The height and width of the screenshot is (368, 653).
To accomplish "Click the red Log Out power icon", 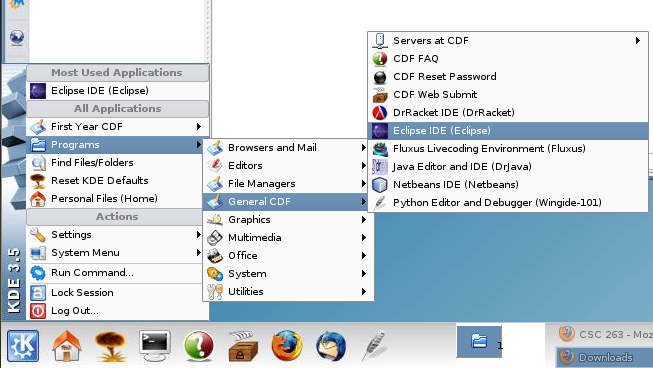I will 38,311.
